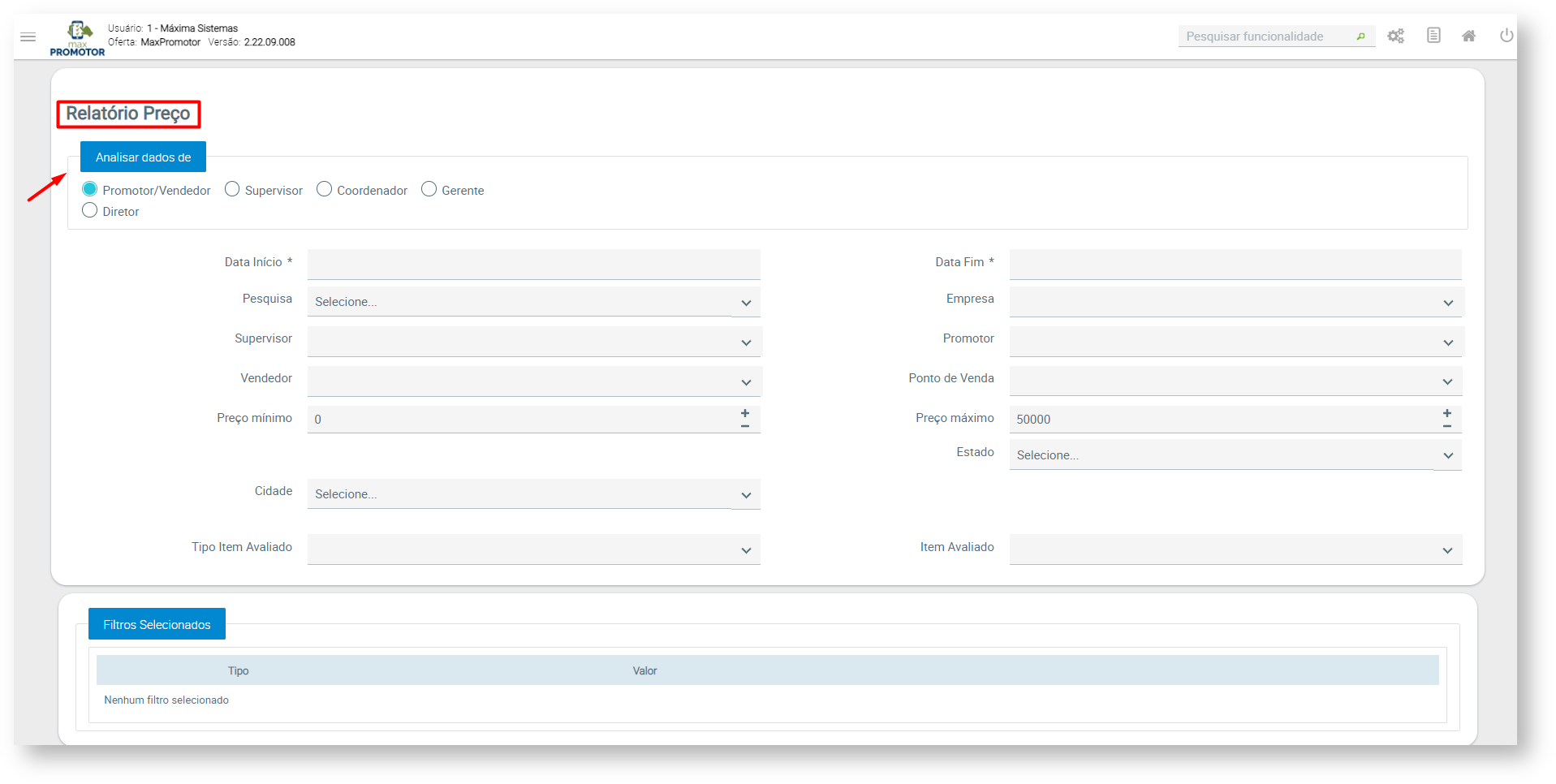Open the Supervisor filter dropdown
Viewport: 1556px width, 784px height.
[534, 342]
